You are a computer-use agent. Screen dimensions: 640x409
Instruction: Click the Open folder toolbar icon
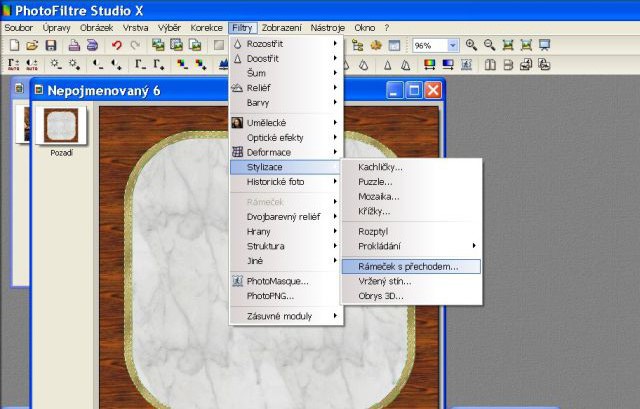pyautogui.click(x=32, y=45)
